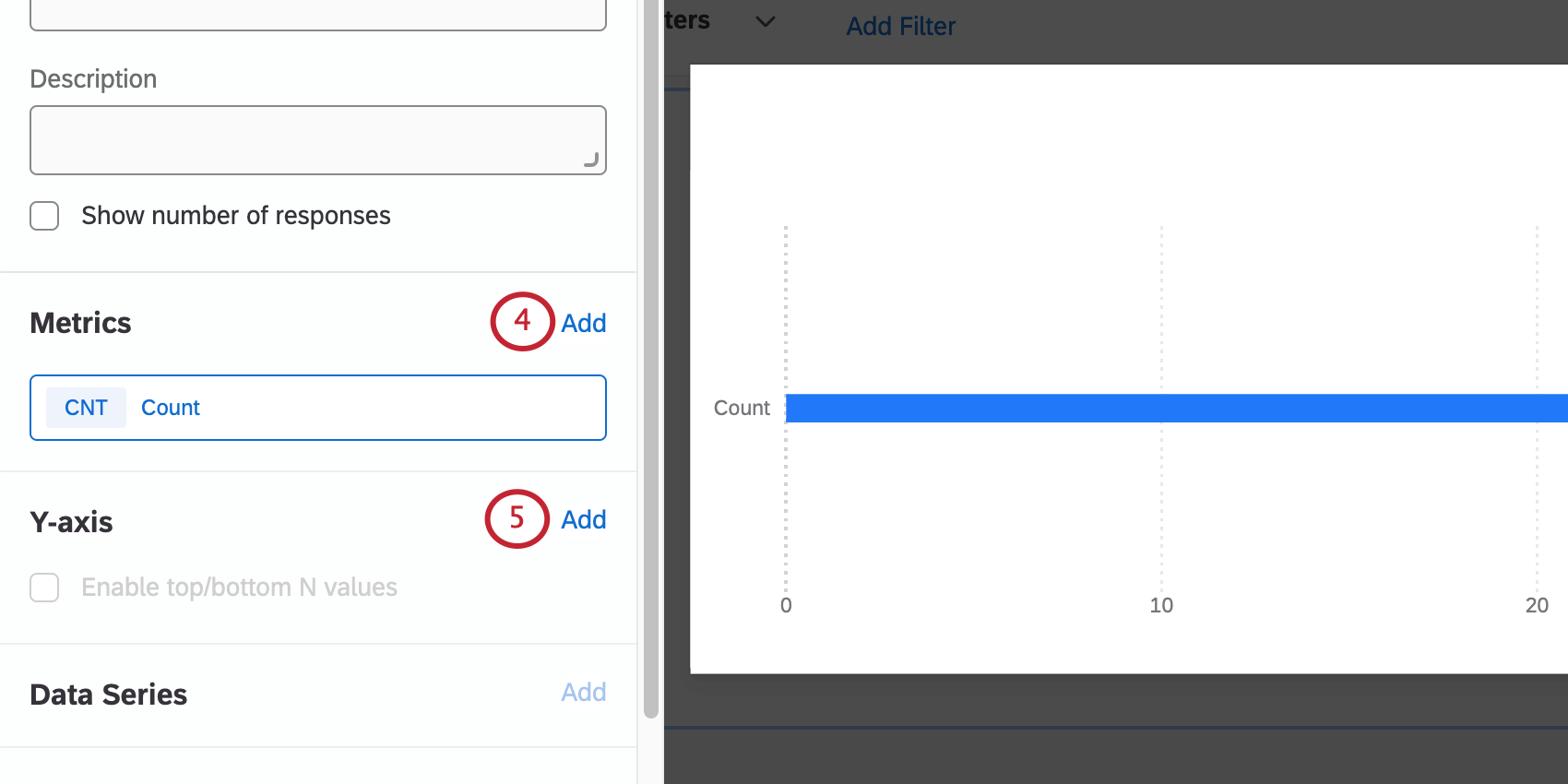1568x784 pixels.
Task: Click the Count axis label on the chart
Action: [x=741, y=407]
